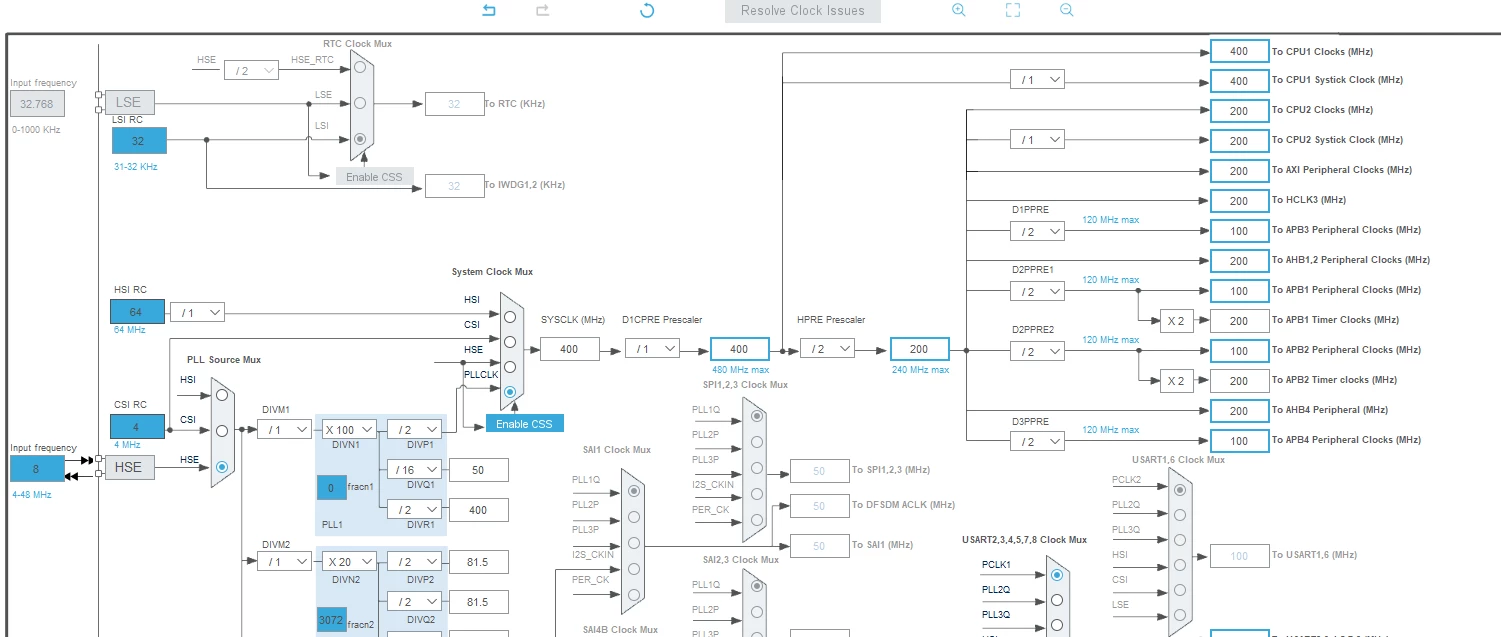Screen dimensions: 1501x637
Task: Open CPU1 Systick /1 divider dropdown
Action: coord(1037,80)
